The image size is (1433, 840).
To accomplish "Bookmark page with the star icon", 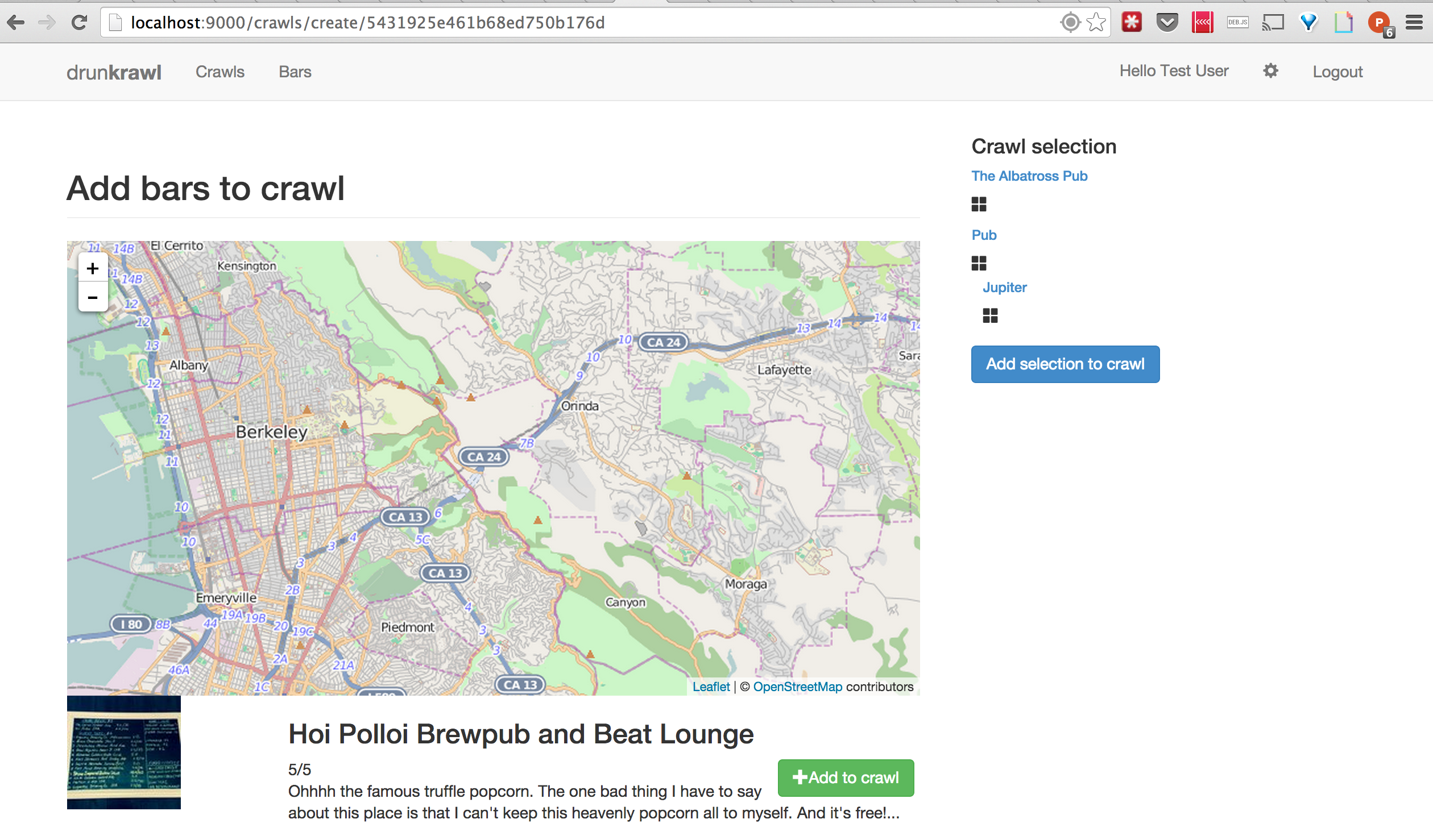I will [x=1096, y=23].
